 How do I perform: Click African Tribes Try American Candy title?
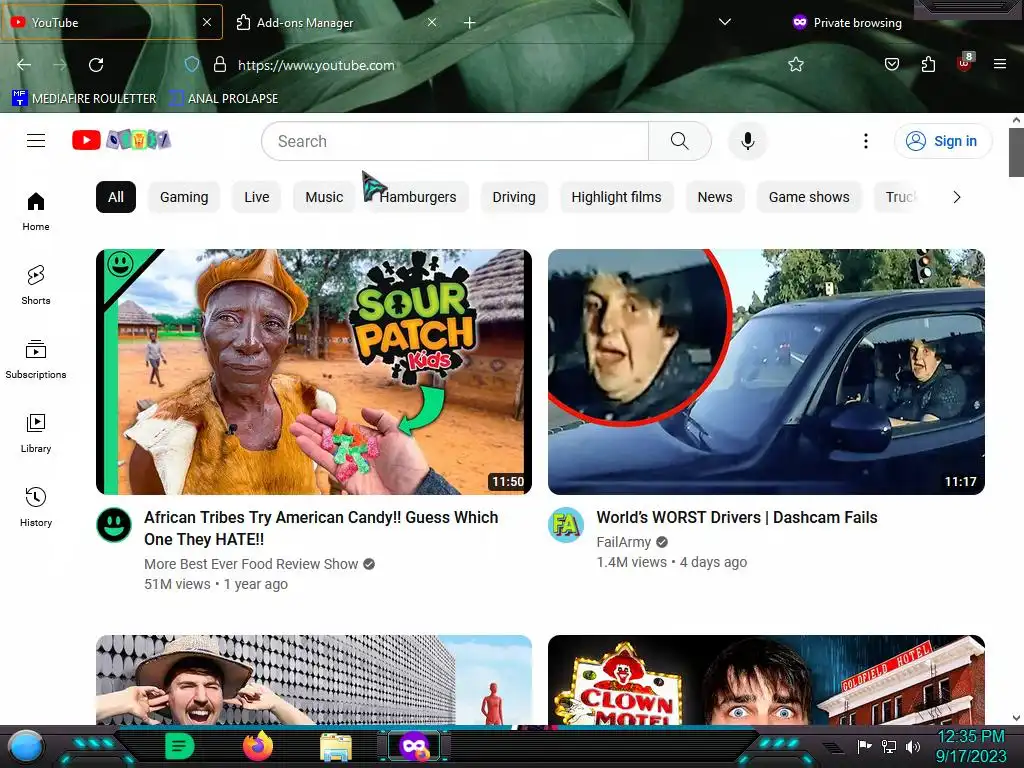[321, 528]
